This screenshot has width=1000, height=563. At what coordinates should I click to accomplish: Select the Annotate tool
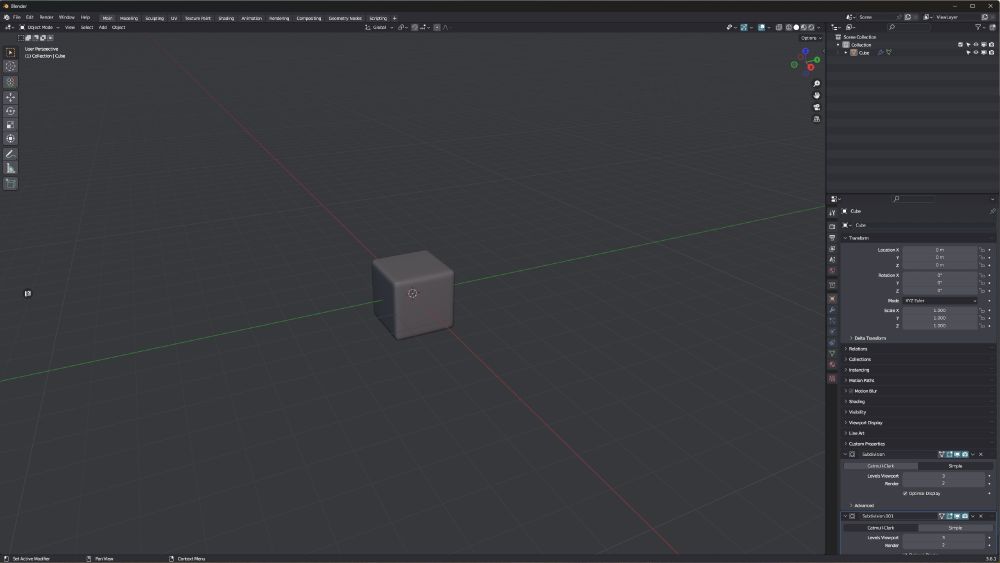point(10,154)
